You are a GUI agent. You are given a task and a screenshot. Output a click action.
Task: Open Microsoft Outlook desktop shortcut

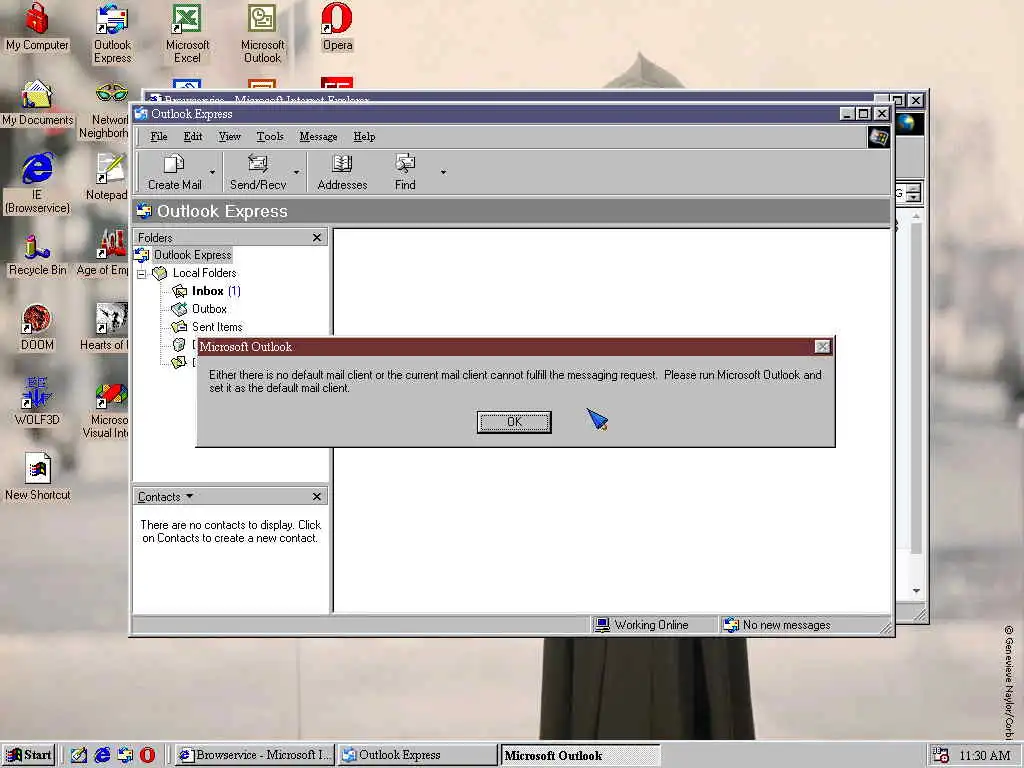tap(263, 34)
